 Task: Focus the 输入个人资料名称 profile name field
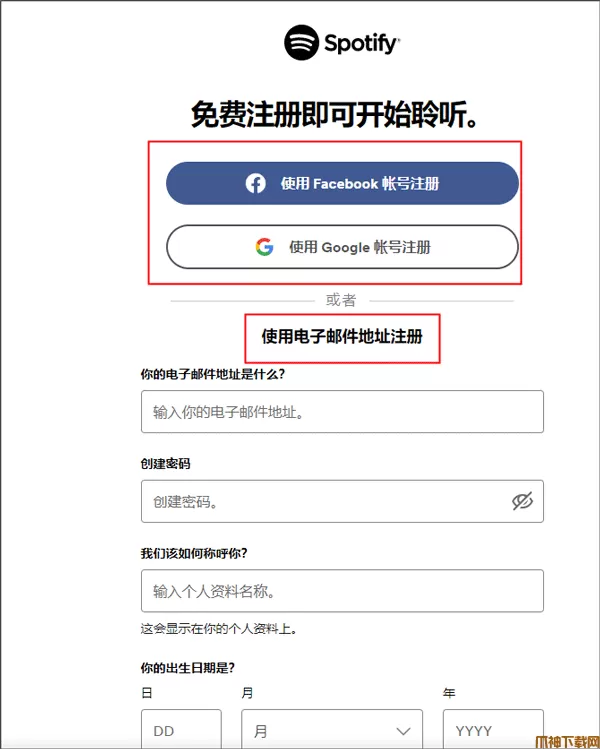(x=342, y=591)
